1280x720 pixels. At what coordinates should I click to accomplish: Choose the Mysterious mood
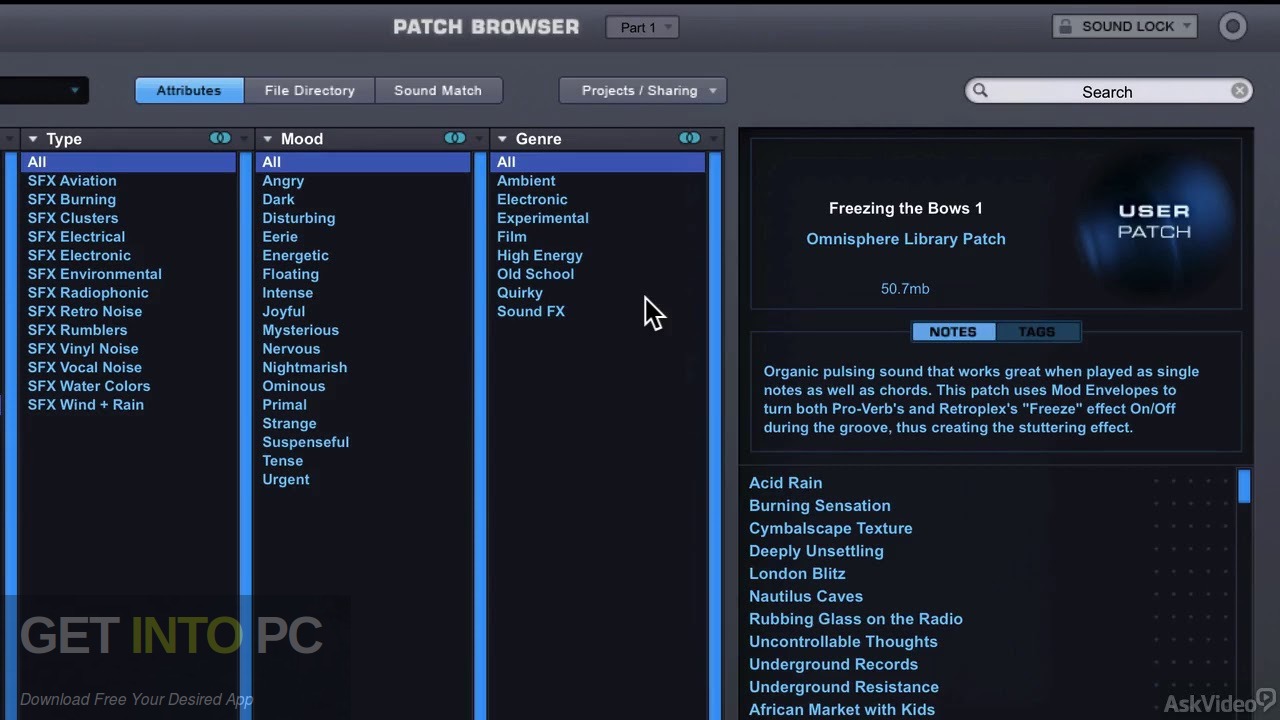tap(301, 330)
